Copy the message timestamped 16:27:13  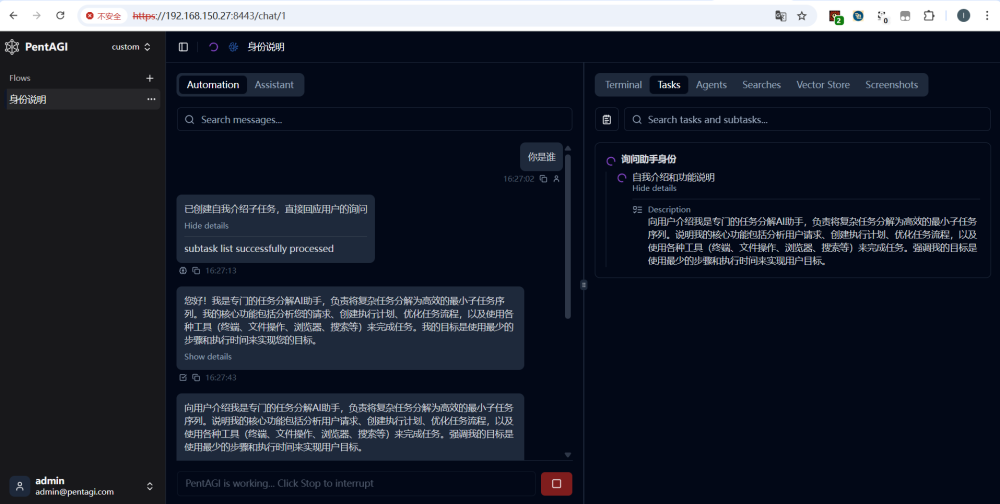(195, 271)
